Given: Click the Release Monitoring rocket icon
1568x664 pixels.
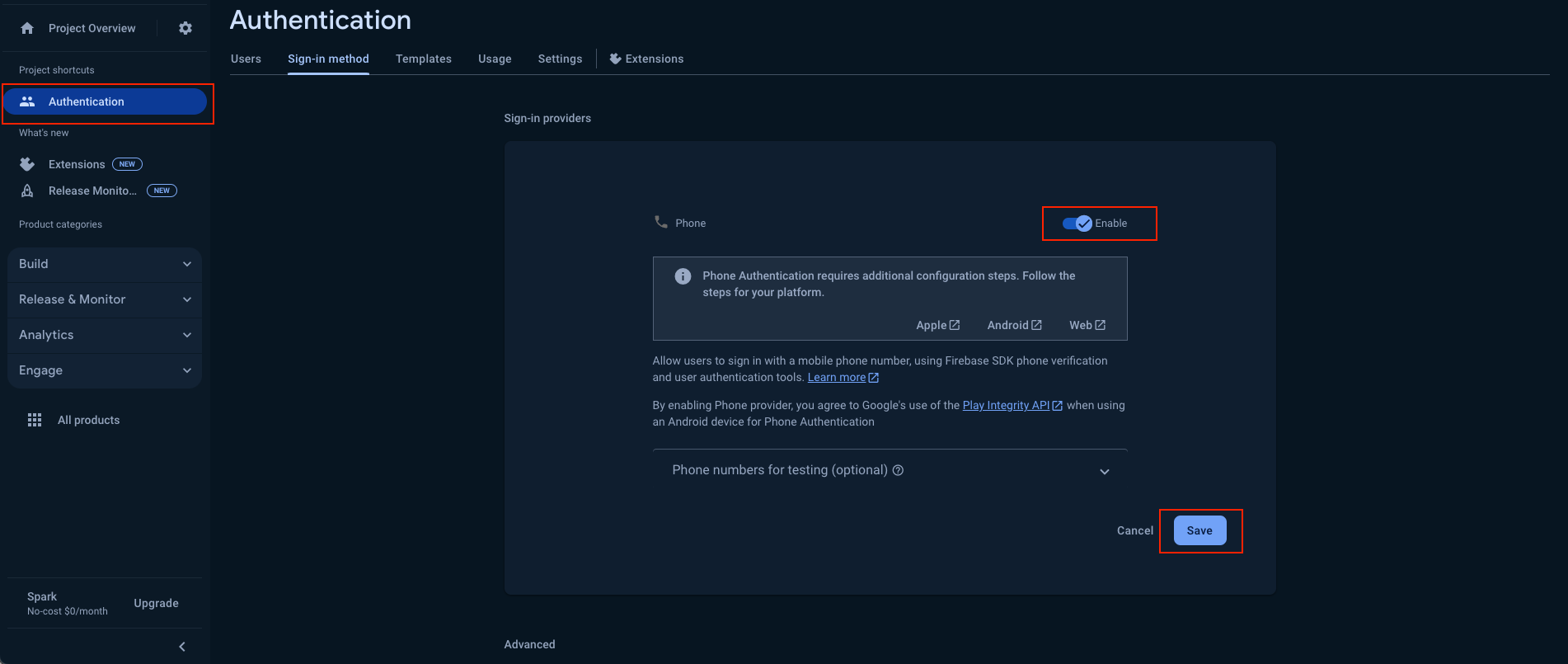Looking at the screenshot, I should click(27, 191).
